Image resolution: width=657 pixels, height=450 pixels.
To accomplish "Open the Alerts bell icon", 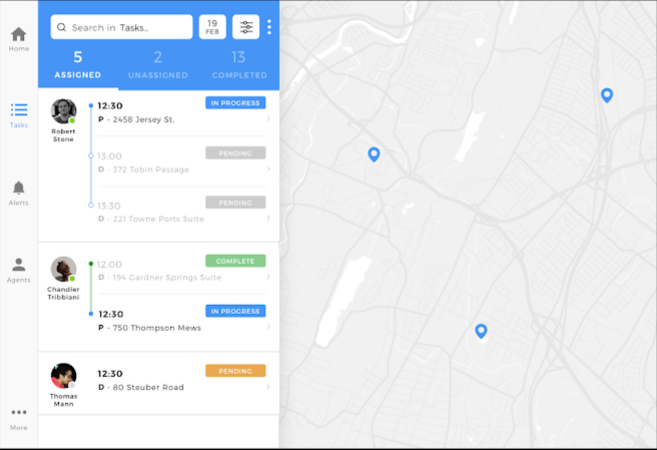I will point(18,188).
